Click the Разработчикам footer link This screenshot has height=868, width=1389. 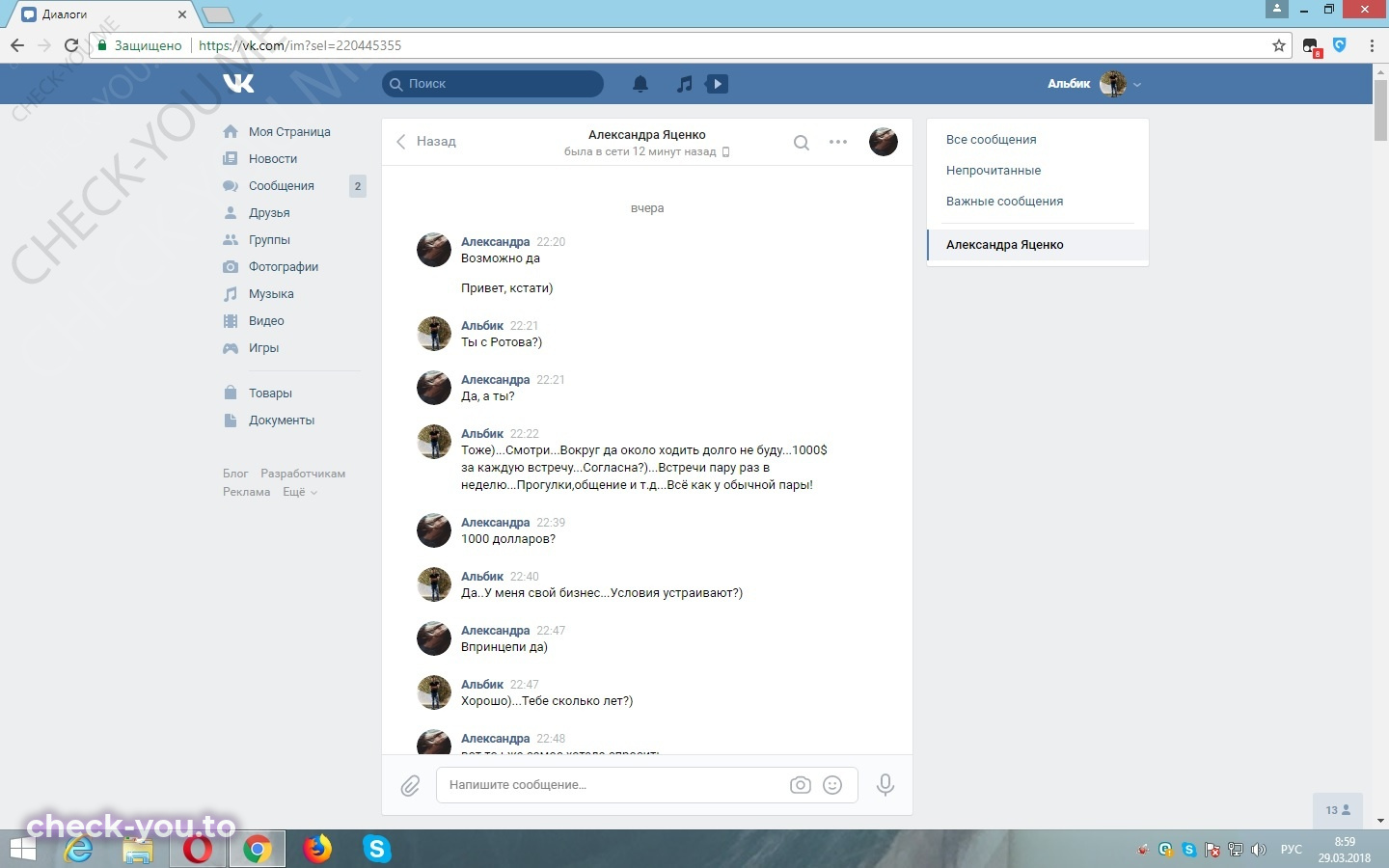(x=303, y=474)
